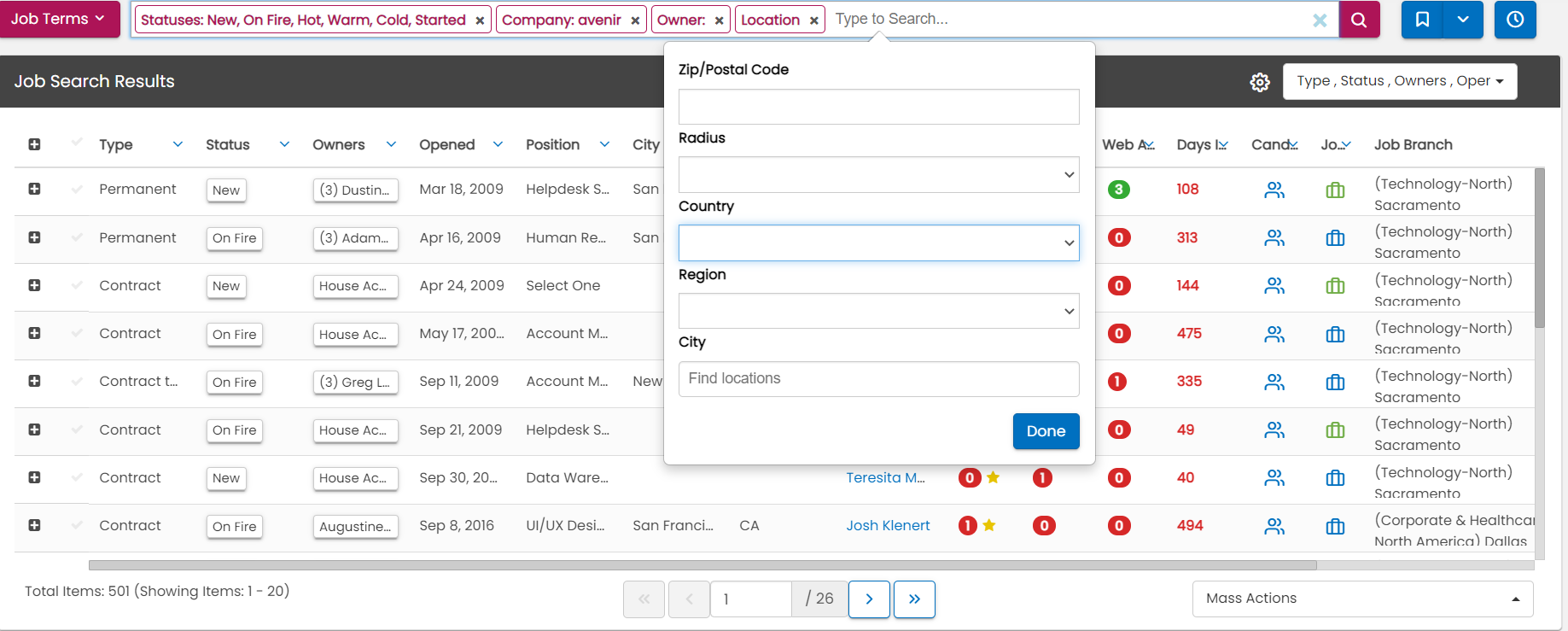
Task: Open Josh Klenert contact link
Action: tap(888, 526)
